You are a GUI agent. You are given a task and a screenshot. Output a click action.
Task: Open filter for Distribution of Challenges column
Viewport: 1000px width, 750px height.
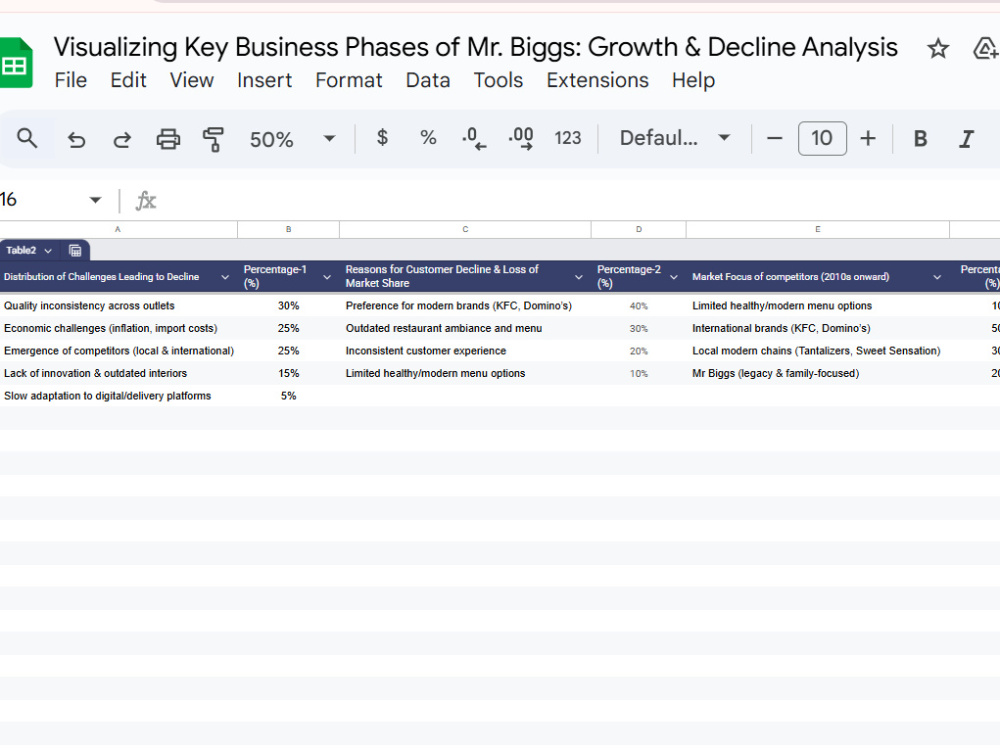[224, 277]
